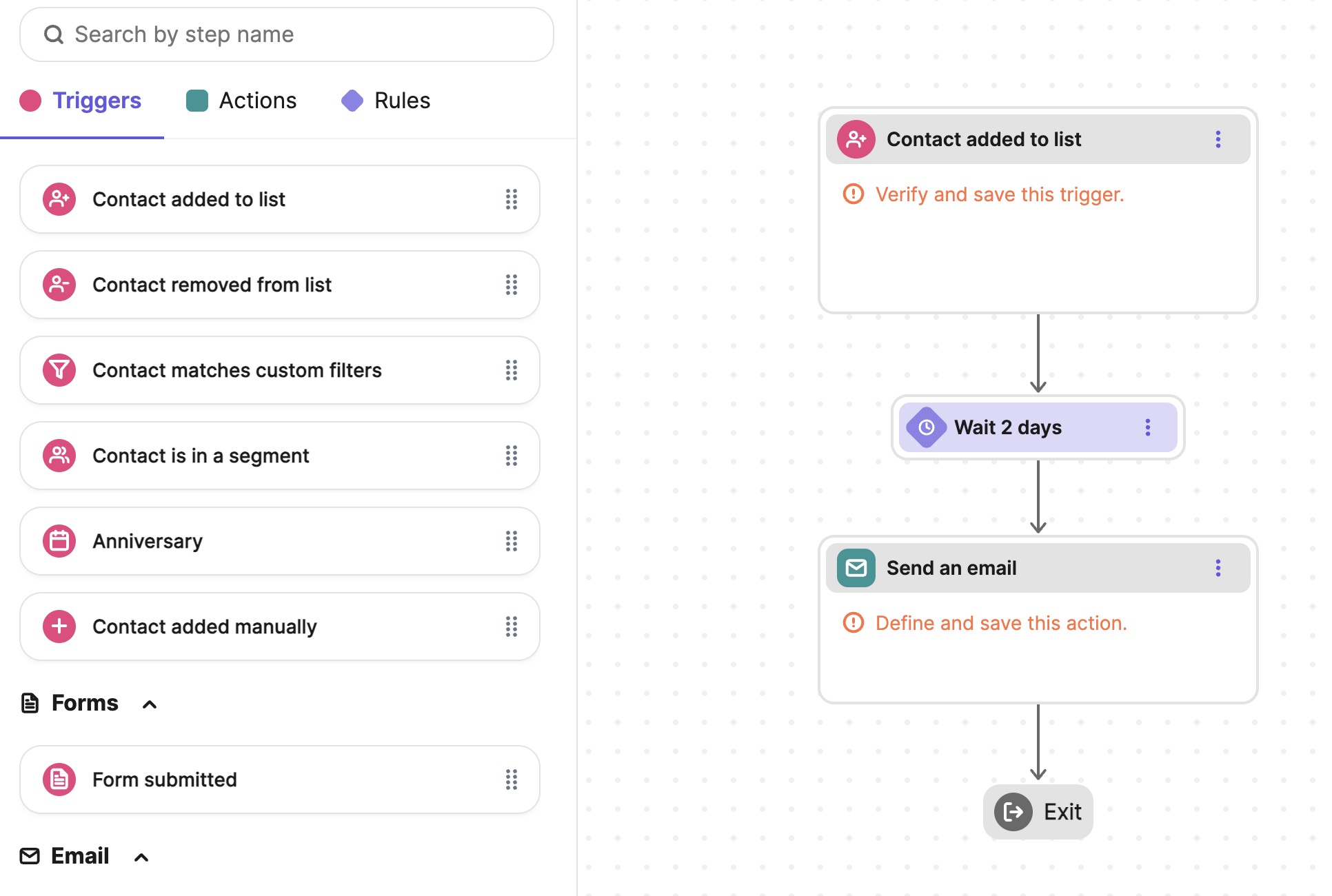Select the Contact added to list trigger icon
1332x896 pixels.
pyautogui.click(x=59, y=199)
